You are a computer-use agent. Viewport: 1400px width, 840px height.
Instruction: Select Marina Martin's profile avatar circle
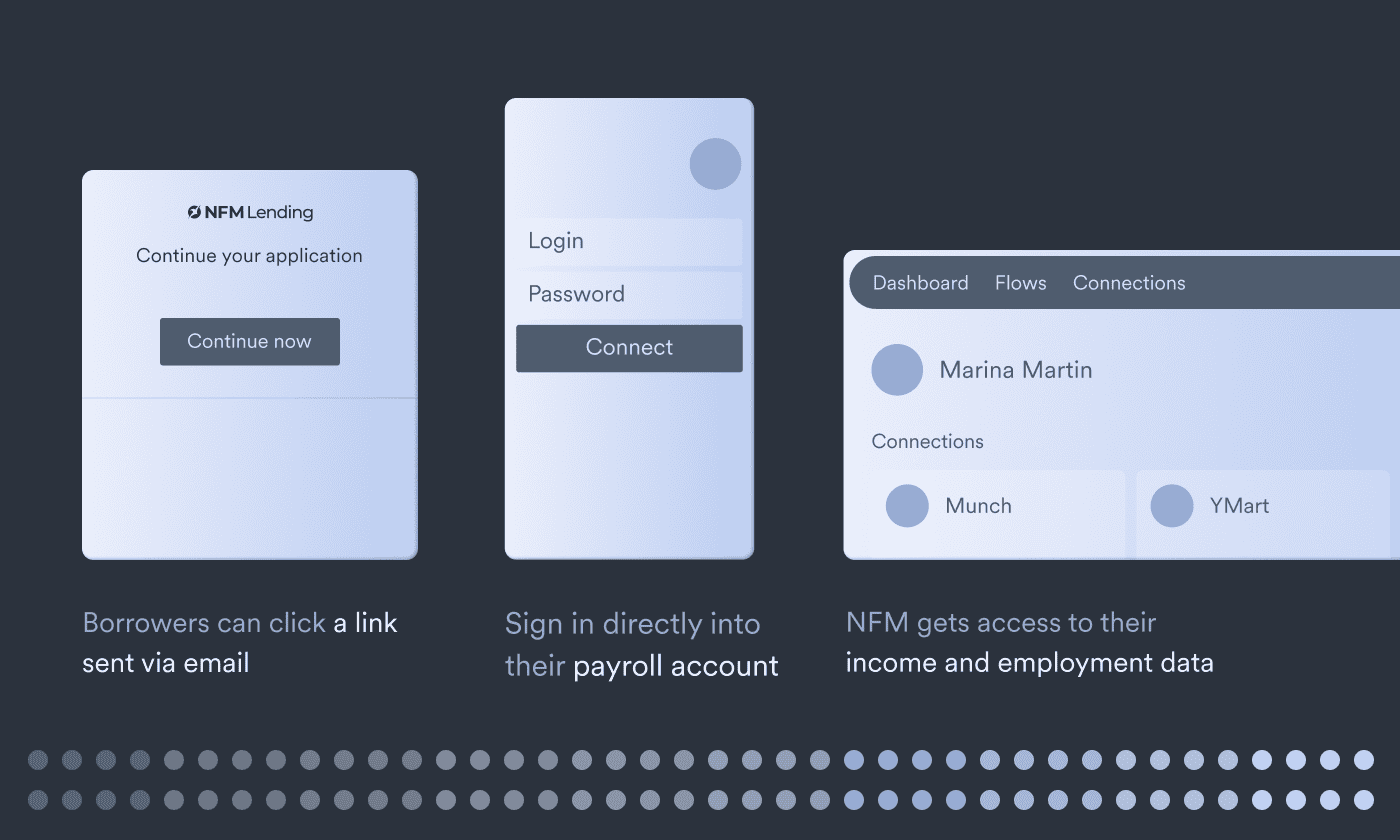(897, 370)
